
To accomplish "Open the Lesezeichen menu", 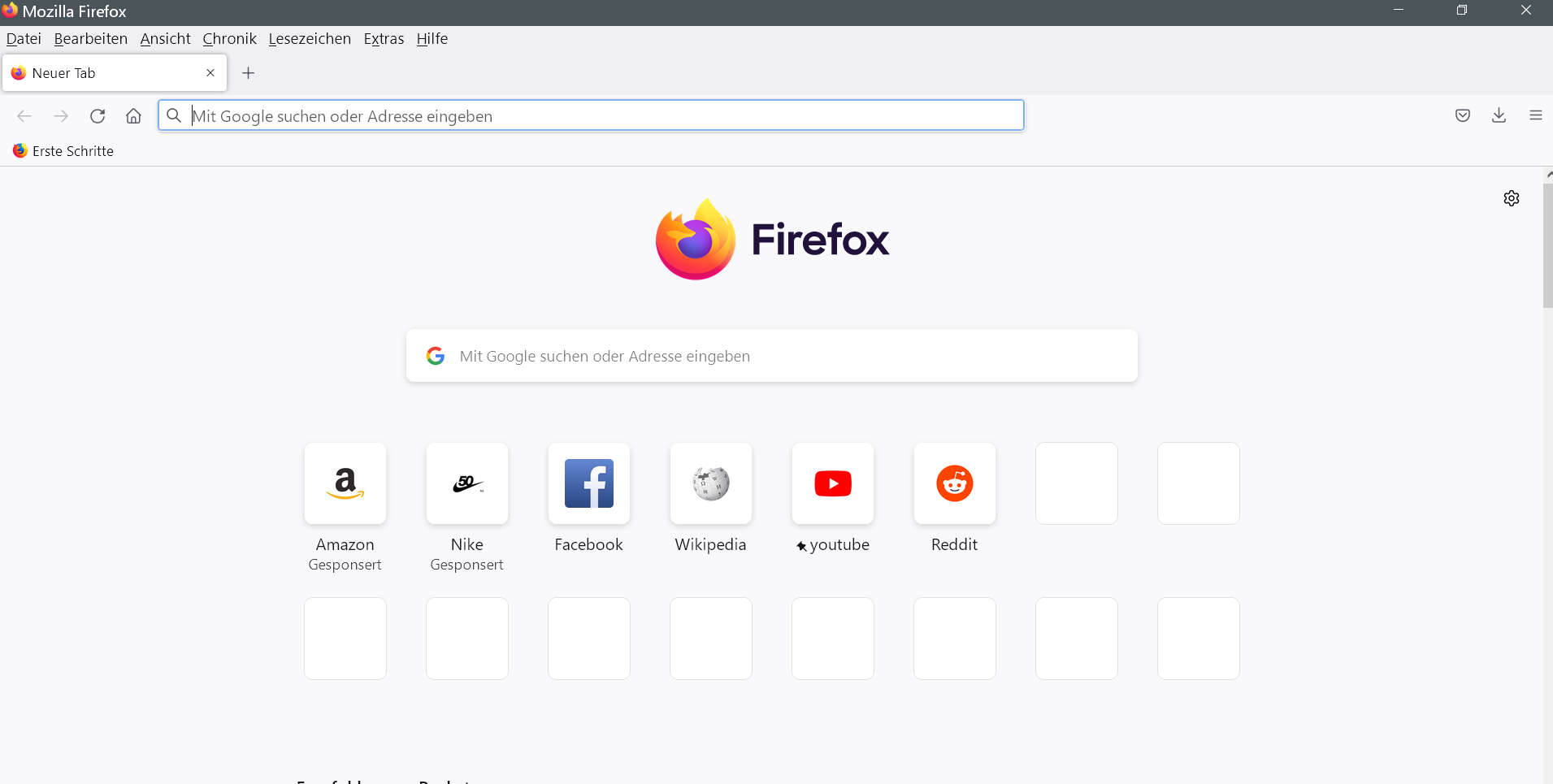I will coord(310,39).
